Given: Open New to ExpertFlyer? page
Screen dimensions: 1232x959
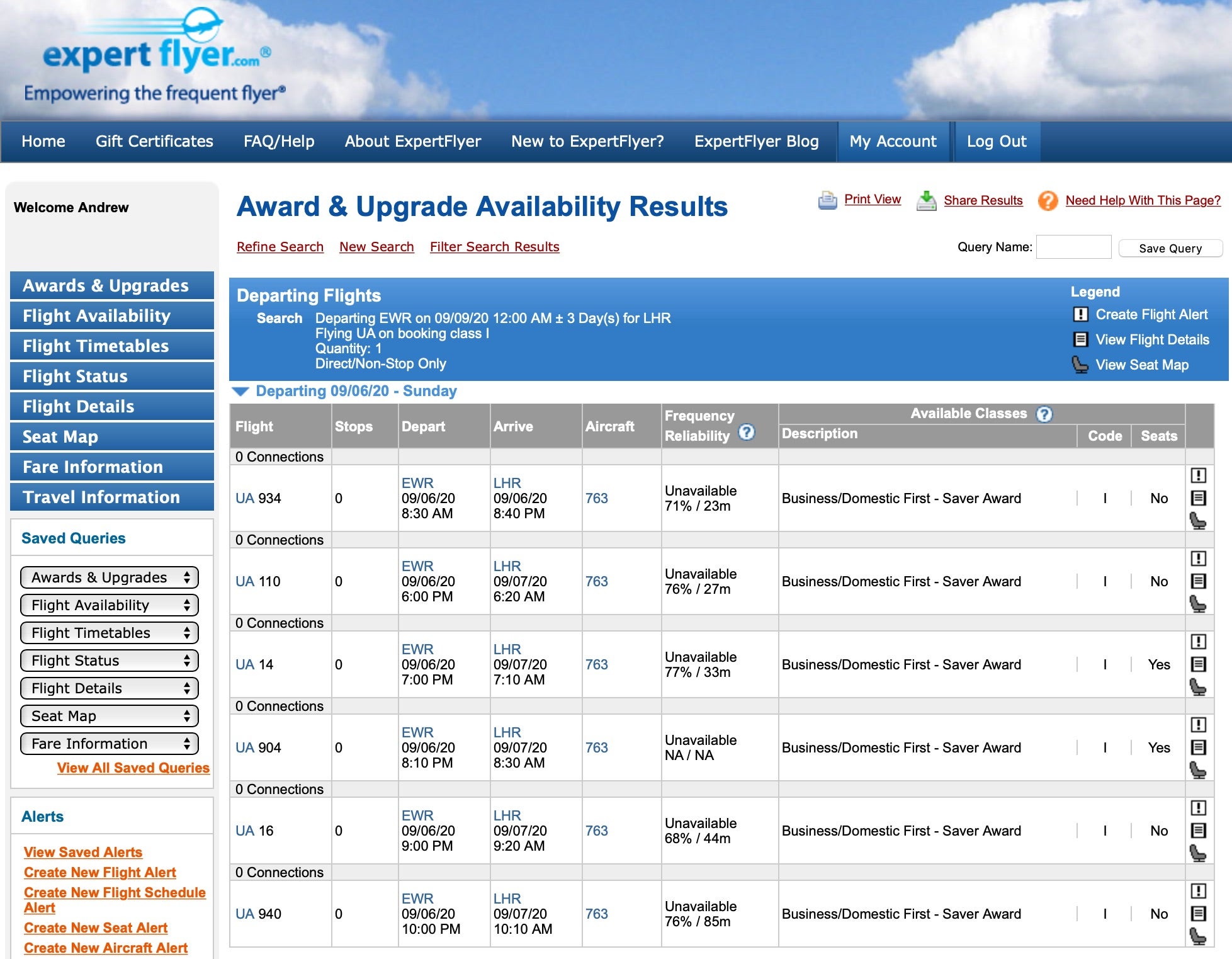Looking at the screenshot, I should pyautogui.click(x=588, y=141).
